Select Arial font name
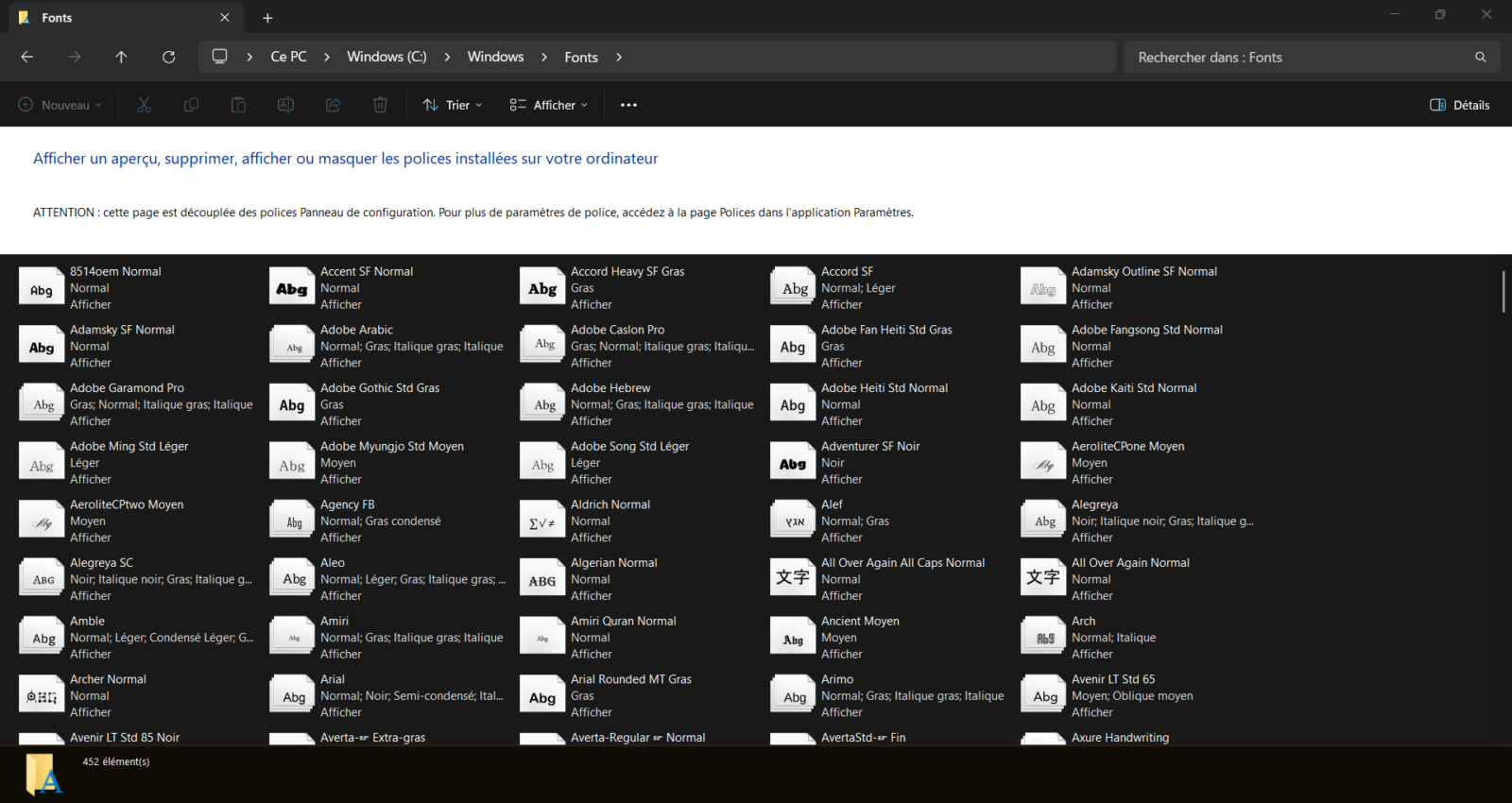Viewport: 1512px width, 803px height. tap(333, 679)
